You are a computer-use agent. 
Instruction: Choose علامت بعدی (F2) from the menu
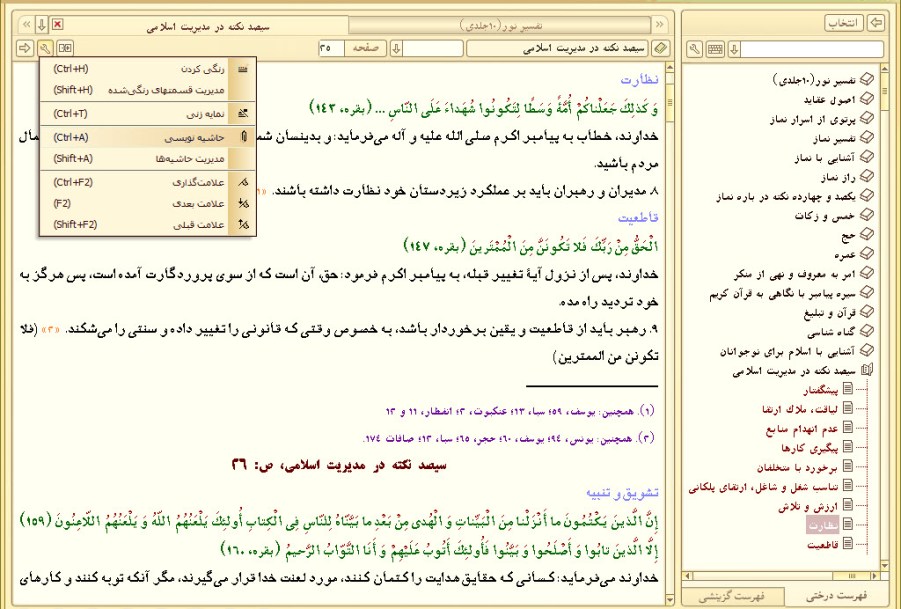click(148, 203)
